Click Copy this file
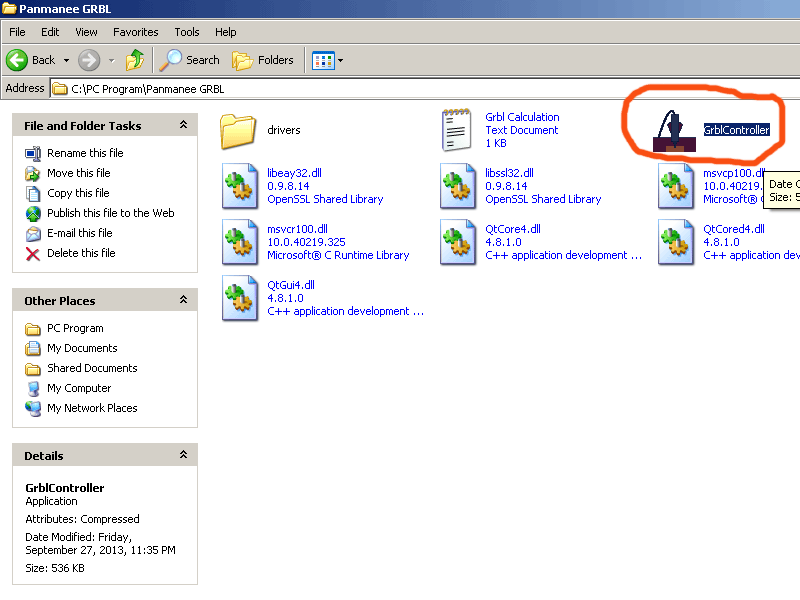This screenshot has width=800, height=600. tap(78, 193)
